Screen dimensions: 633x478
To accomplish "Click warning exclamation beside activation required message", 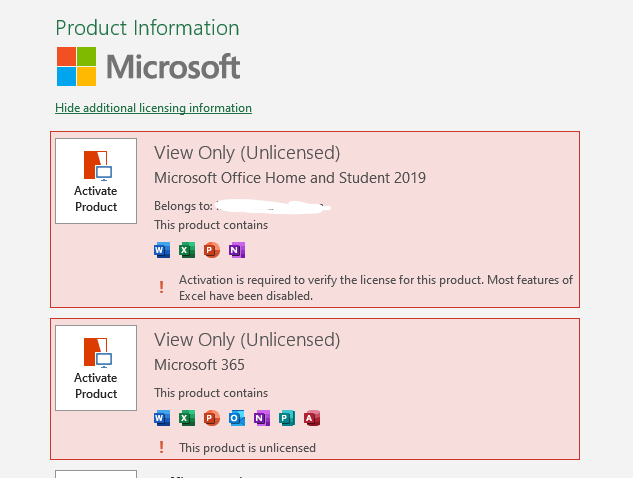I will coord(161,287).
